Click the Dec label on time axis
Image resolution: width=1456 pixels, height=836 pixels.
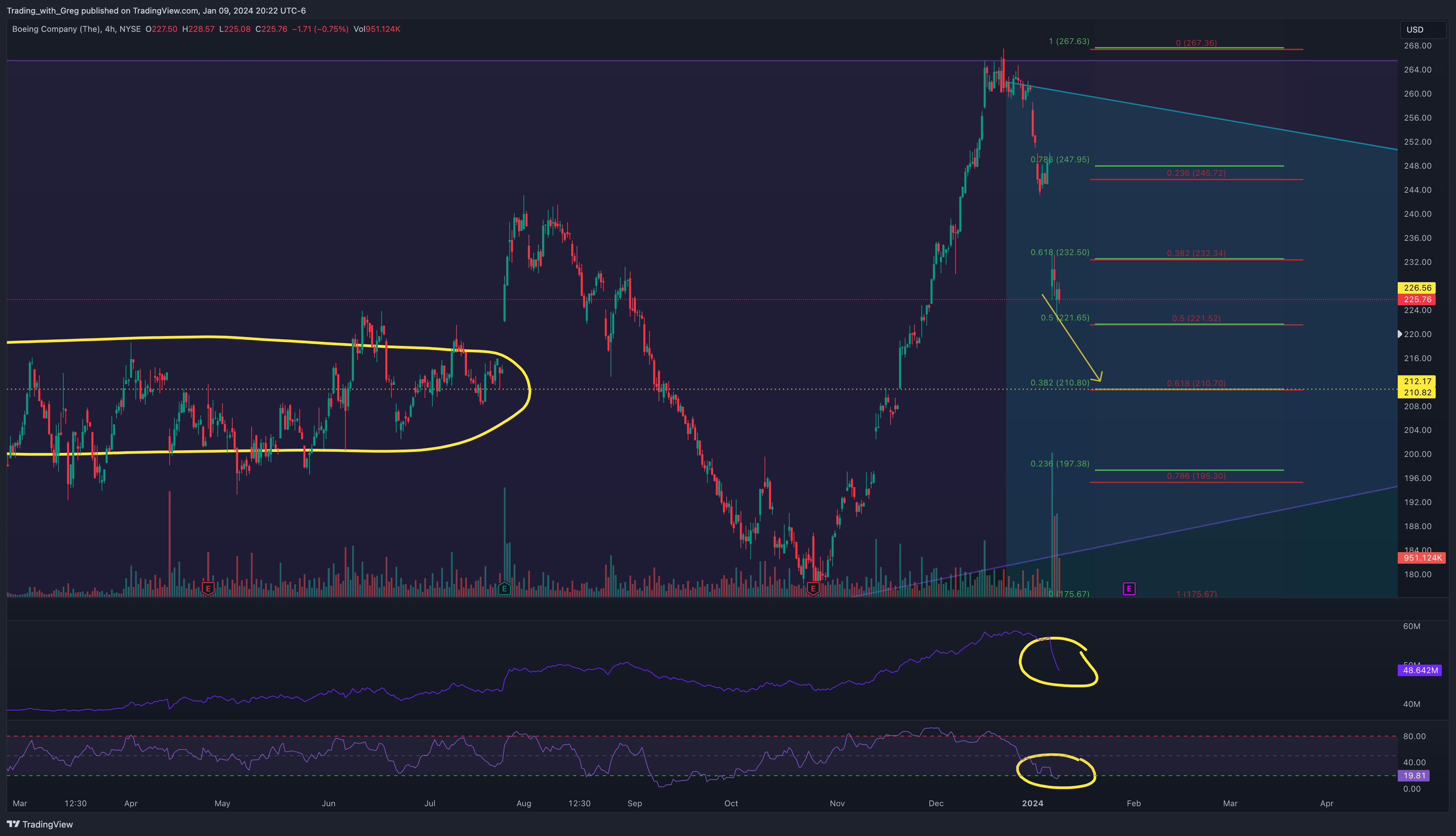(x=936, y=803)
